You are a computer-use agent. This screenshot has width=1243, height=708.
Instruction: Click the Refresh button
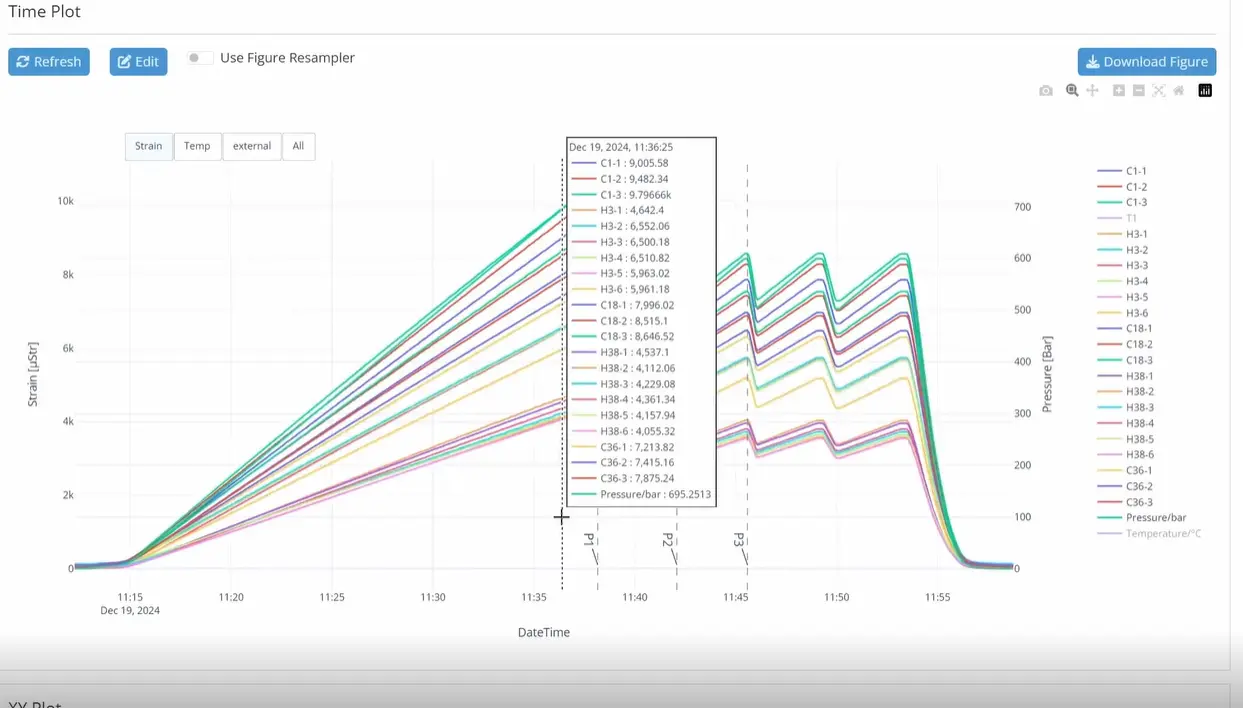pyautogui.click(x=49, y=62)
